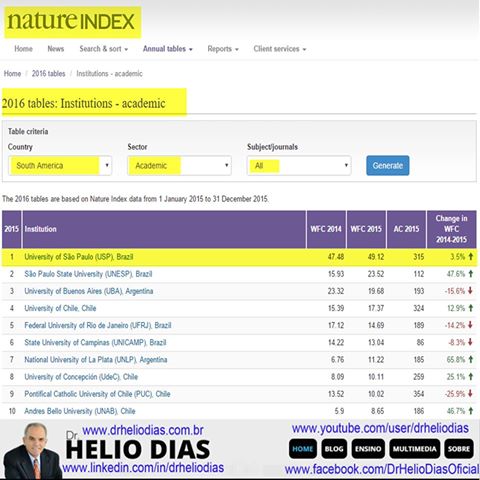Open the Subject/journals dropdown showing All
Image resolution: width=480 pixels, height=480 pixels.
[299, 165]
